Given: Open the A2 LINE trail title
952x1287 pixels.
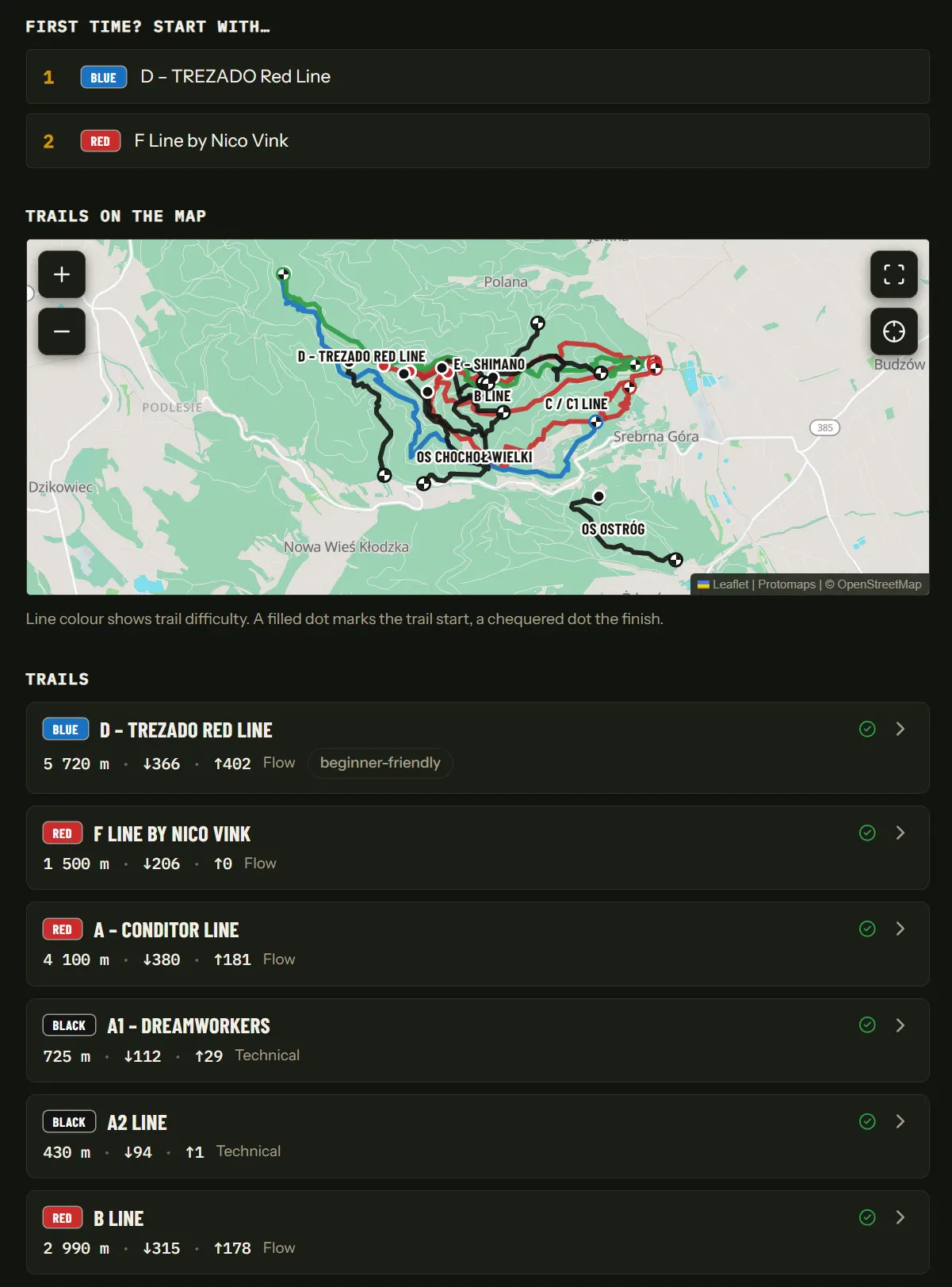Looking at the screenshot, I should click(137, 1123).
